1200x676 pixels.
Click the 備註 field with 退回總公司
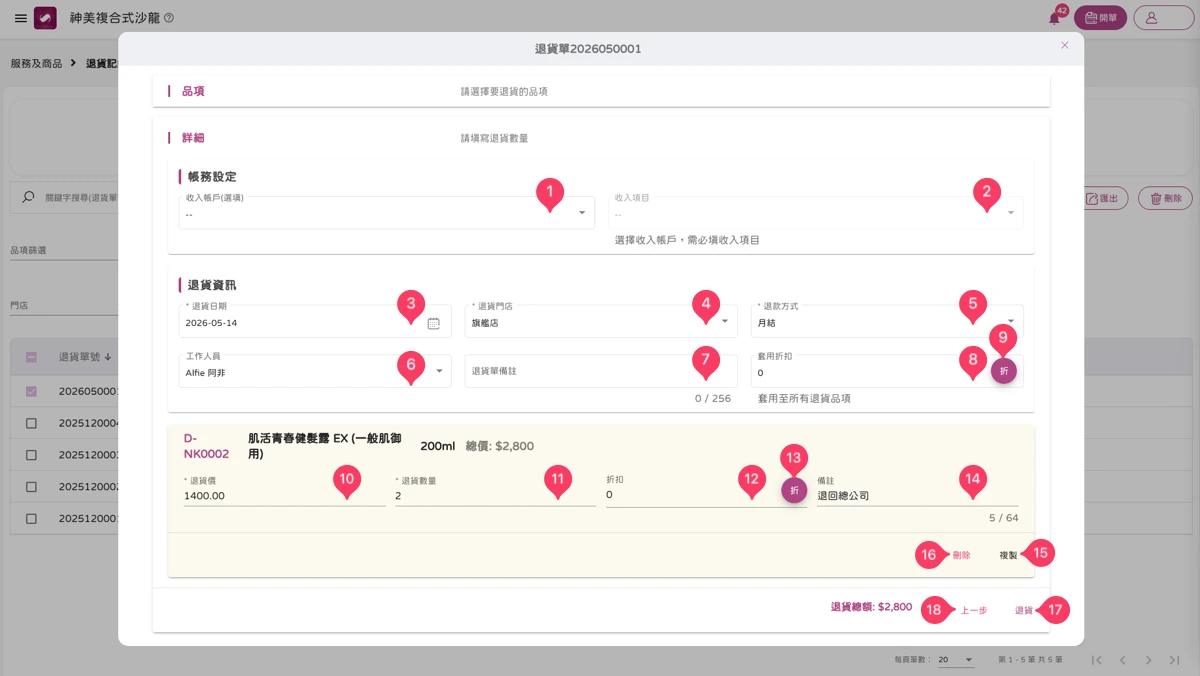coord(918,490)
